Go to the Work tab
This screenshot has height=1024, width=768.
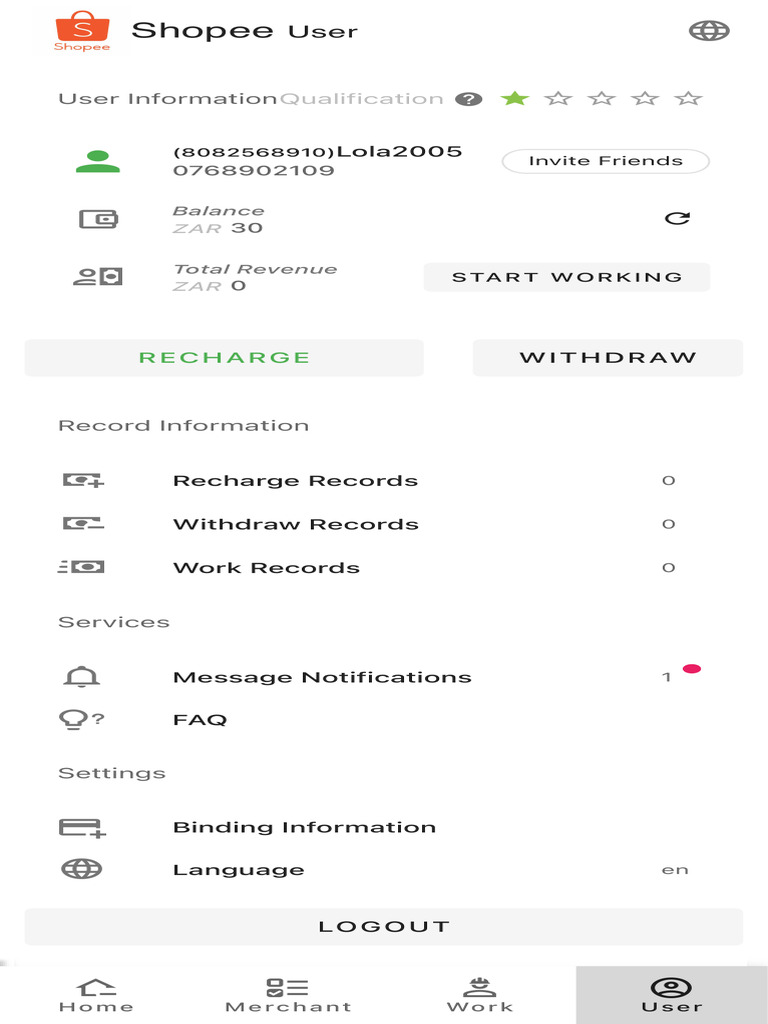pyautogui.click(x=480, y=995)
